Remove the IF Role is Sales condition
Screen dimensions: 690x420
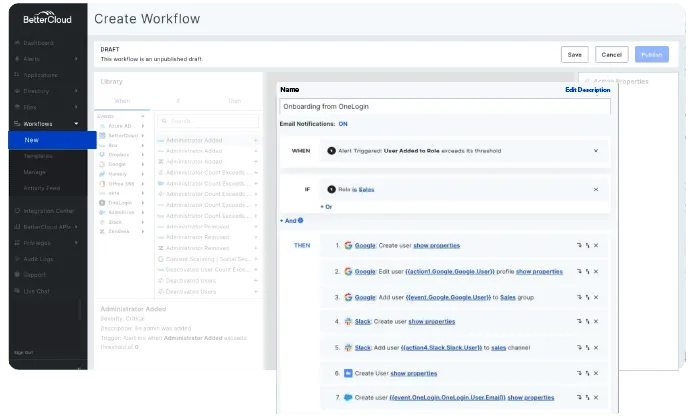[x=596, y=189]
